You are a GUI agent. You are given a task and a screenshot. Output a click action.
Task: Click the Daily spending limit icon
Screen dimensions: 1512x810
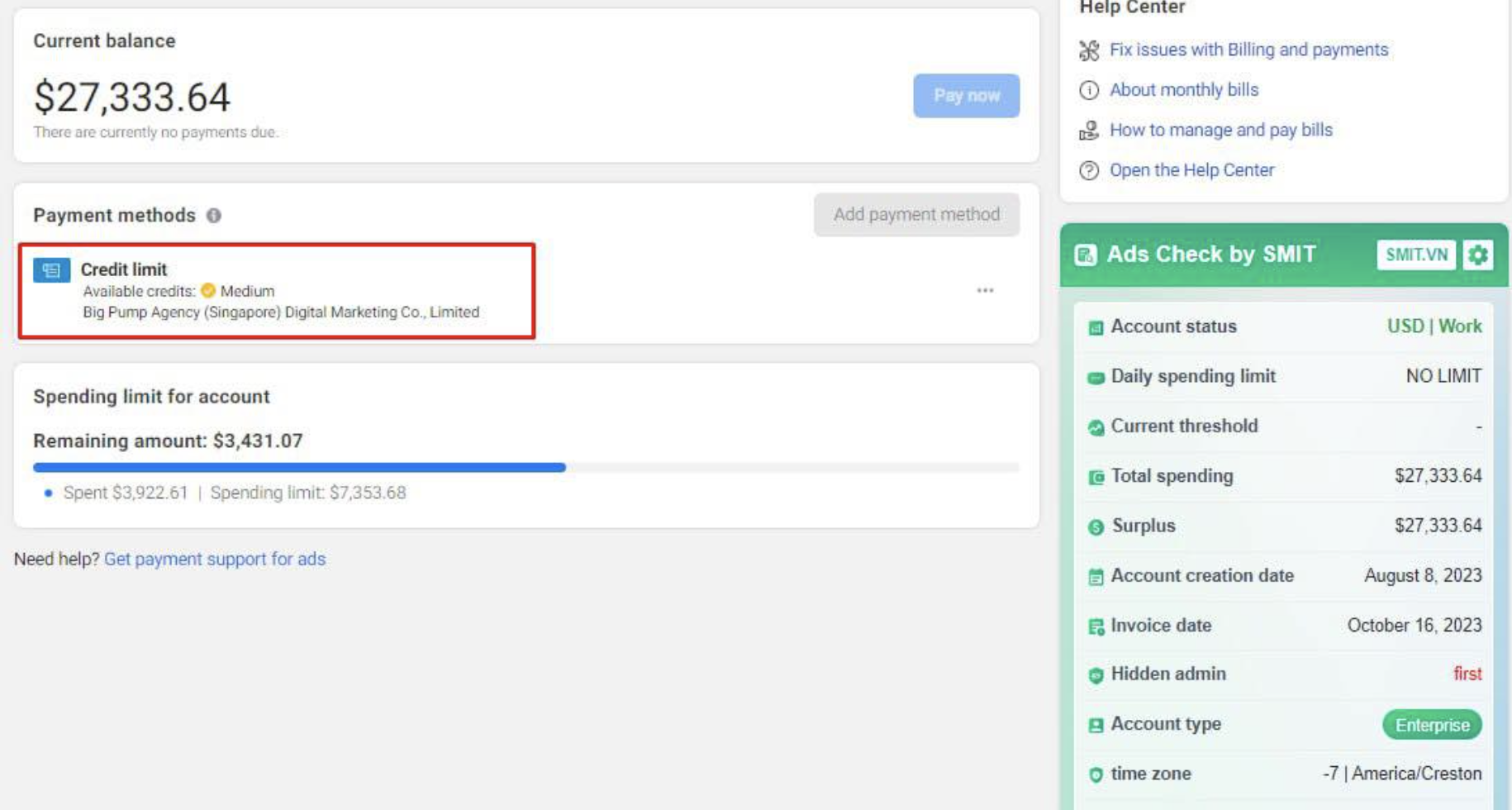coord(1096,378)
